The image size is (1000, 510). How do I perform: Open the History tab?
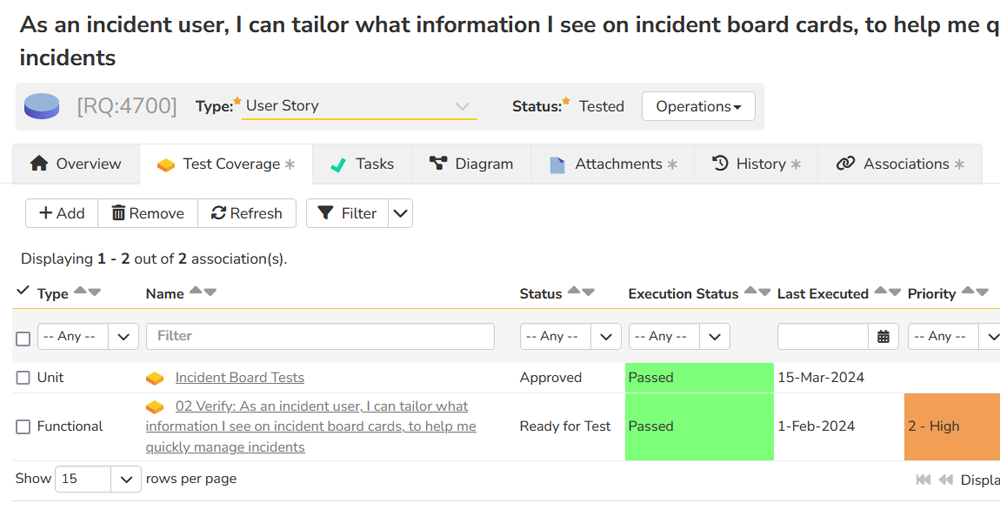pos(756,164)
